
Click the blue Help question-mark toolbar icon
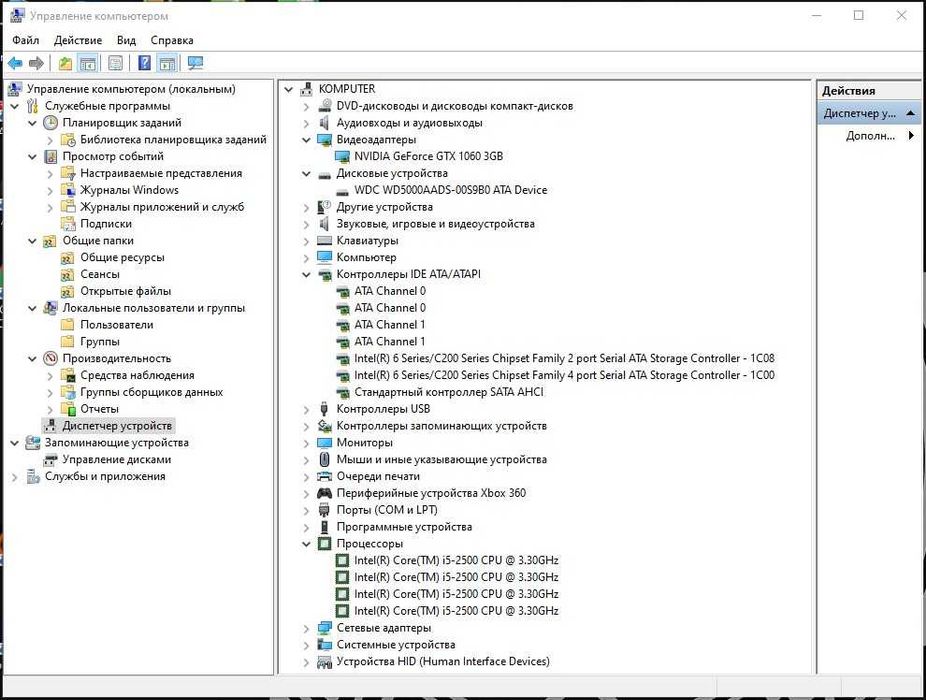144,63
